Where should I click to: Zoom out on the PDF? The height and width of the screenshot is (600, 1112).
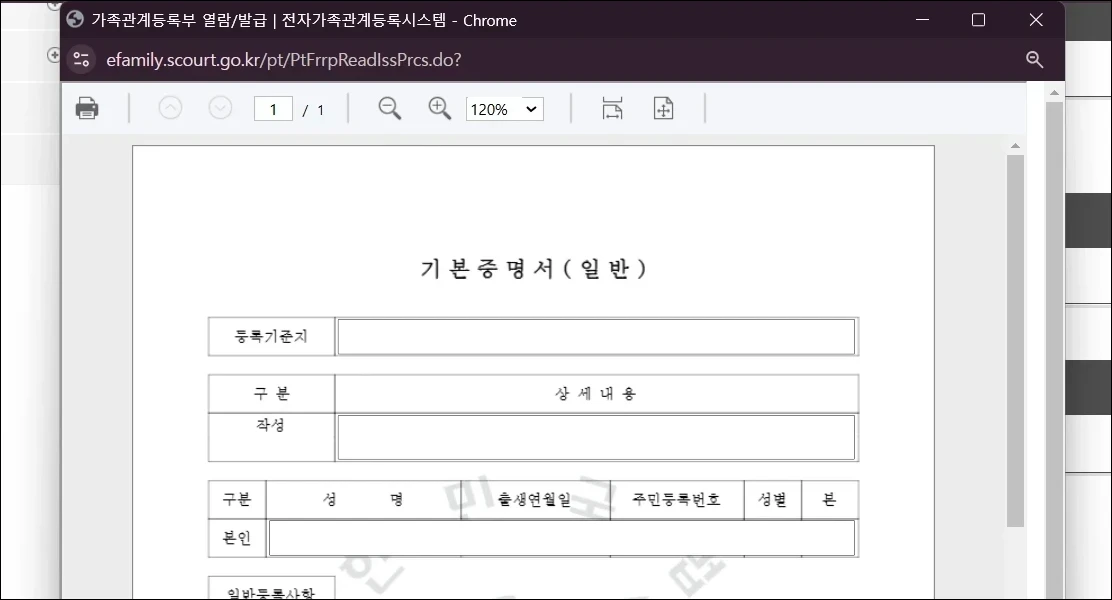390,108
